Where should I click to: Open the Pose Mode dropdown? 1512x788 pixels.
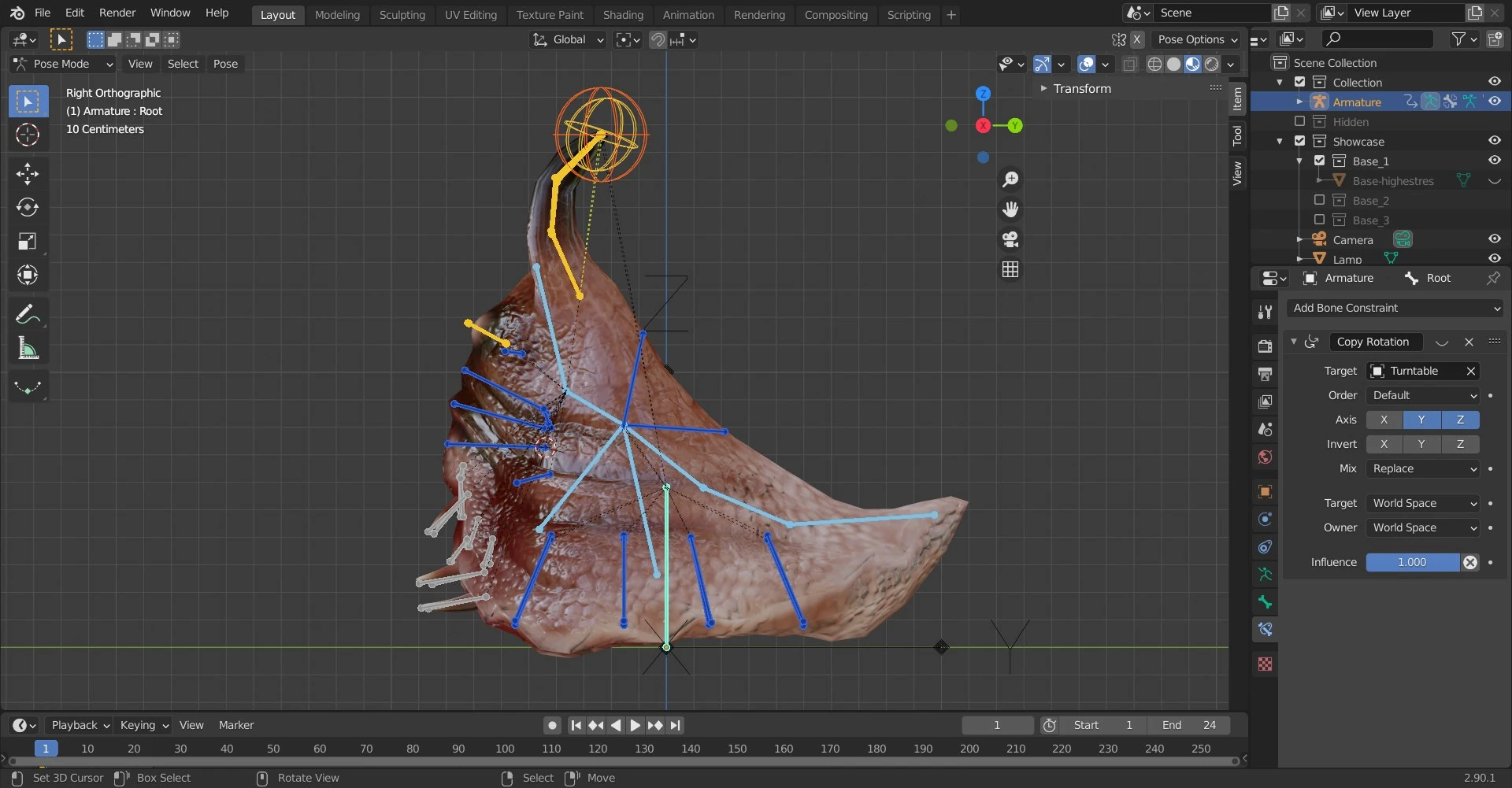(x=61, y=64)
